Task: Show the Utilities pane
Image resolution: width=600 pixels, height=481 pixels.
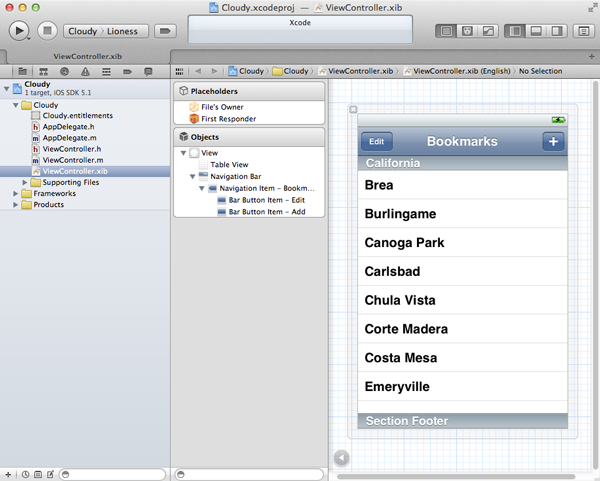Action: click(x=557, y=31)
